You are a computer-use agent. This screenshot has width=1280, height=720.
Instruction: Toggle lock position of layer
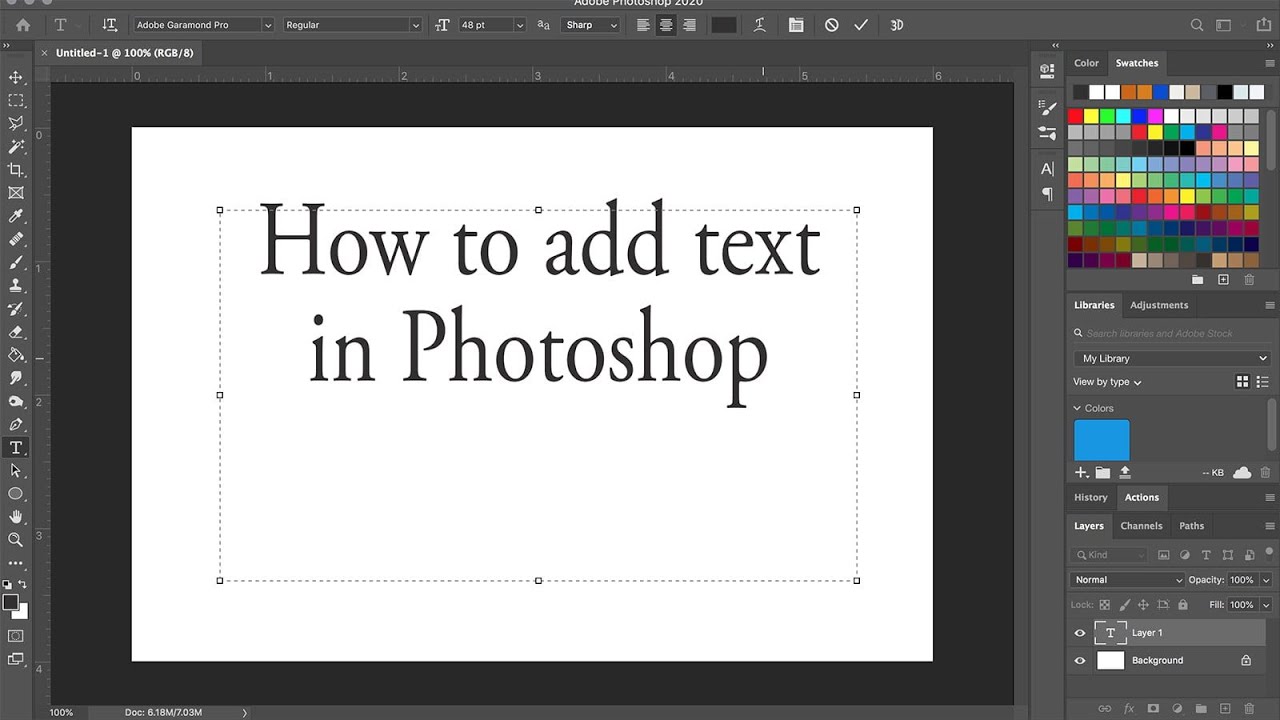1144,605
